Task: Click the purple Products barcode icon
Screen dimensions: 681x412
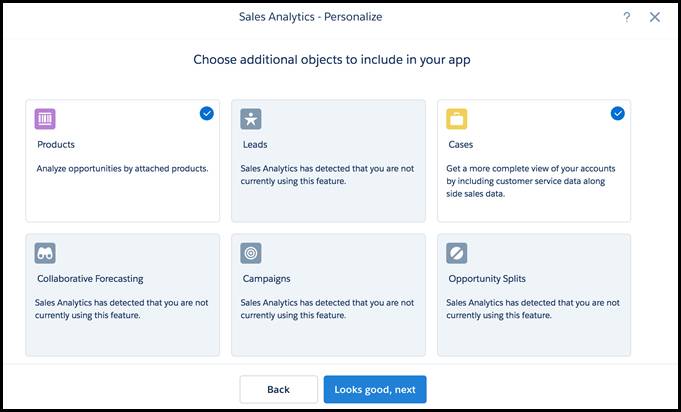Action: pyautogui.click(x=46, y=119)
